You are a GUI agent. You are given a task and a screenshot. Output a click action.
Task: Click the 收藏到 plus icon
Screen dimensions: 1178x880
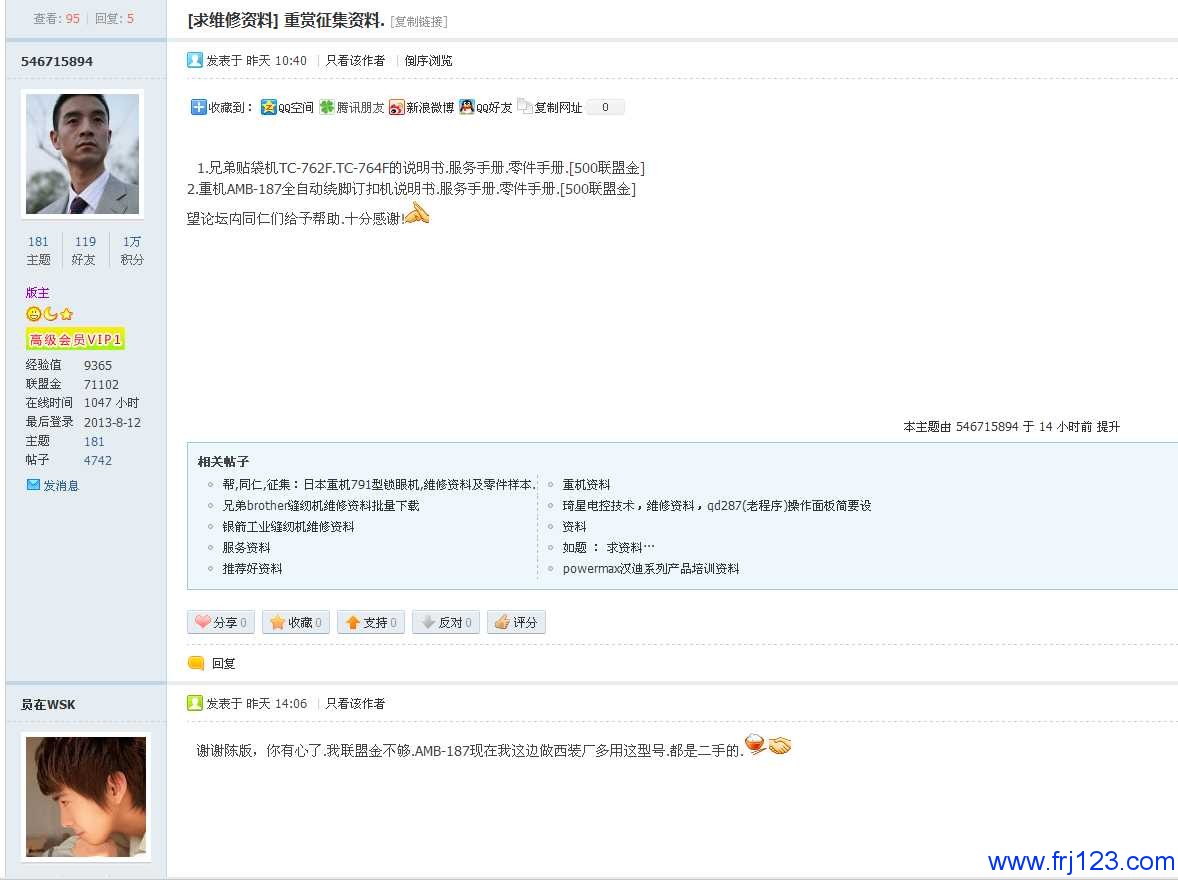(198, 107)
